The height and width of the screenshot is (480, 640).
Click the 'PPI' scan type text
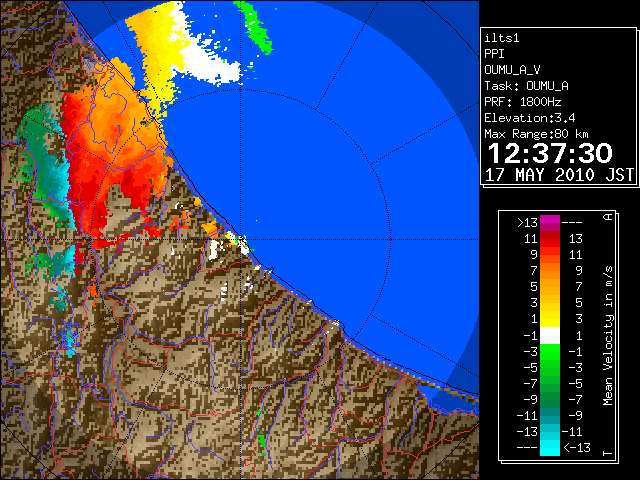(x=494, y=54)
